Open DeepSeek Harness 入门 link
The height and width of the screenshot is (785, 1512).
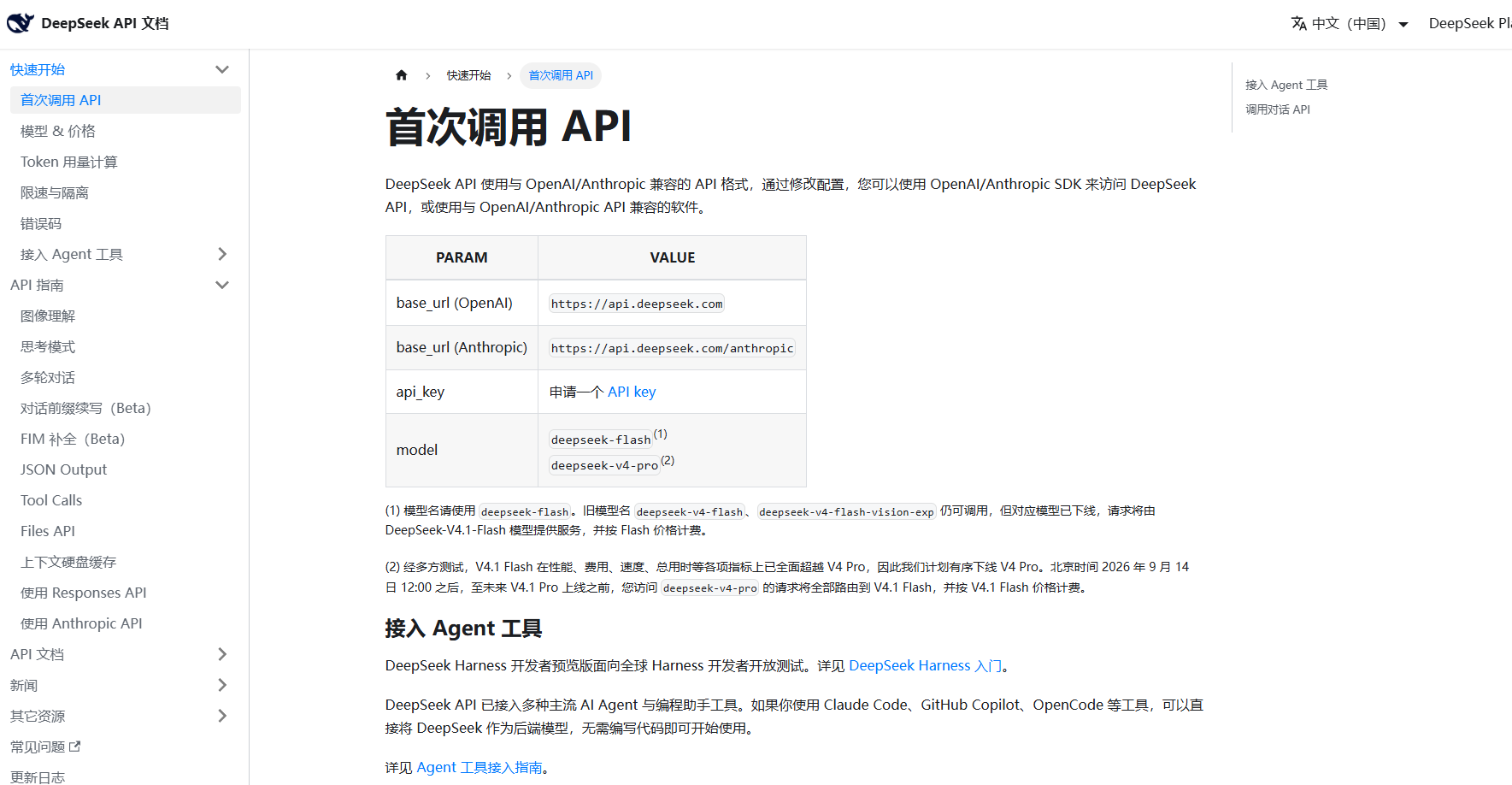click(926, 665)
